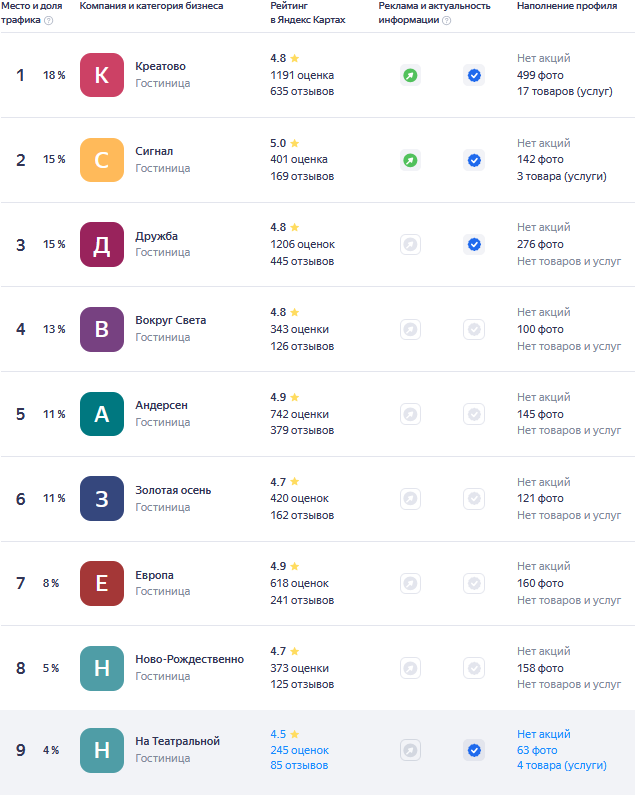Open the '85 отзывов' link for На Театральной

299,766
